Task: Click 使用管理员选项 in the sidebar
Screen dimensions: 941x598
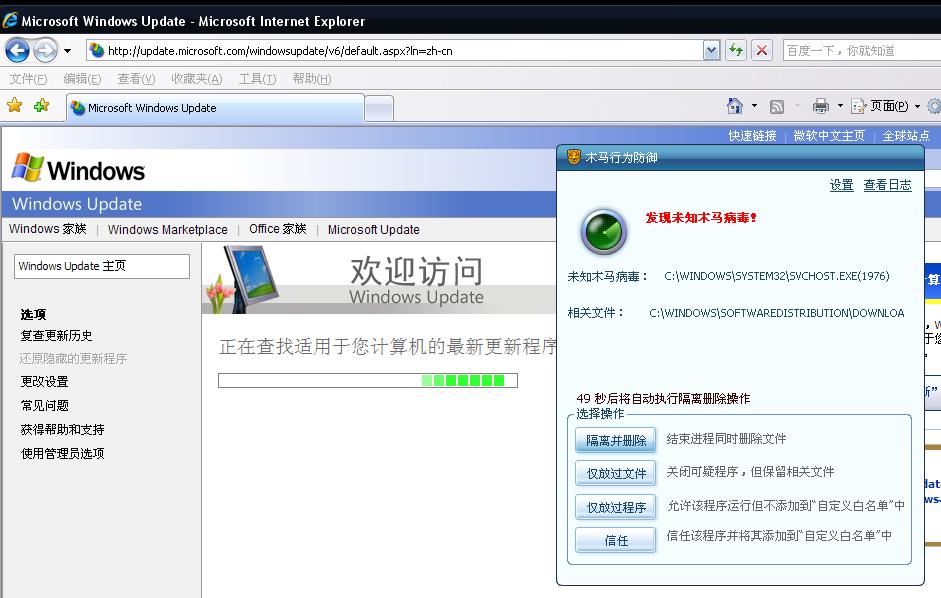Action: point(62,453)
